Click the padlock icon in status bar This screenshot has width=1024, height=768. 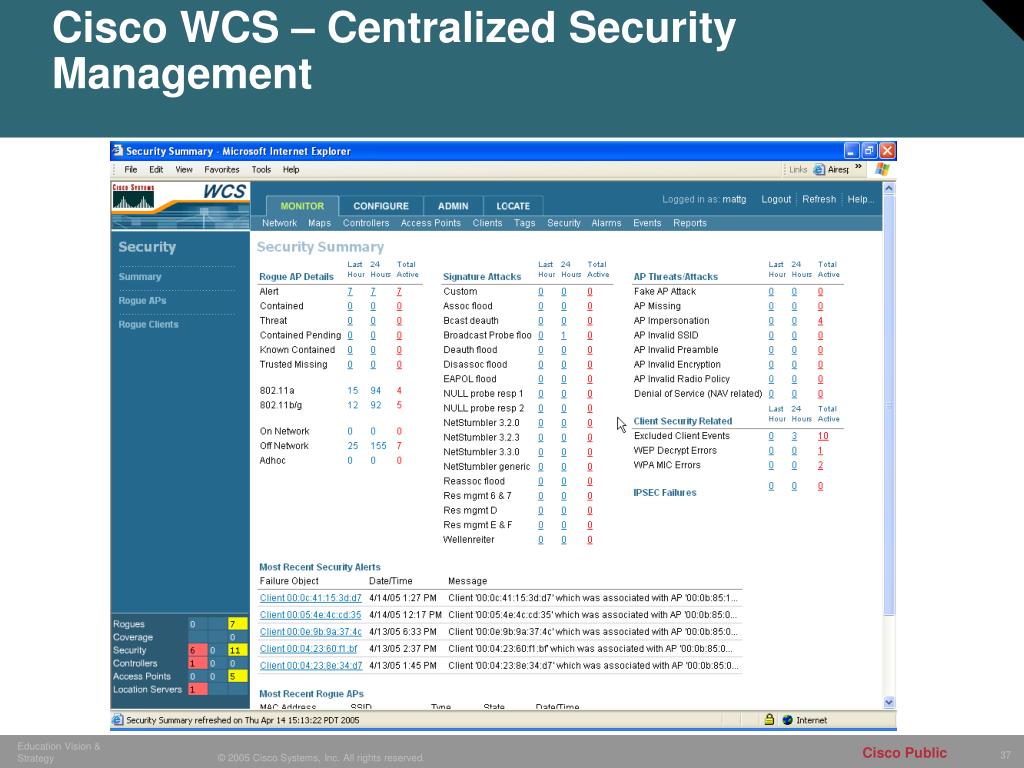(x=769, y=719)
